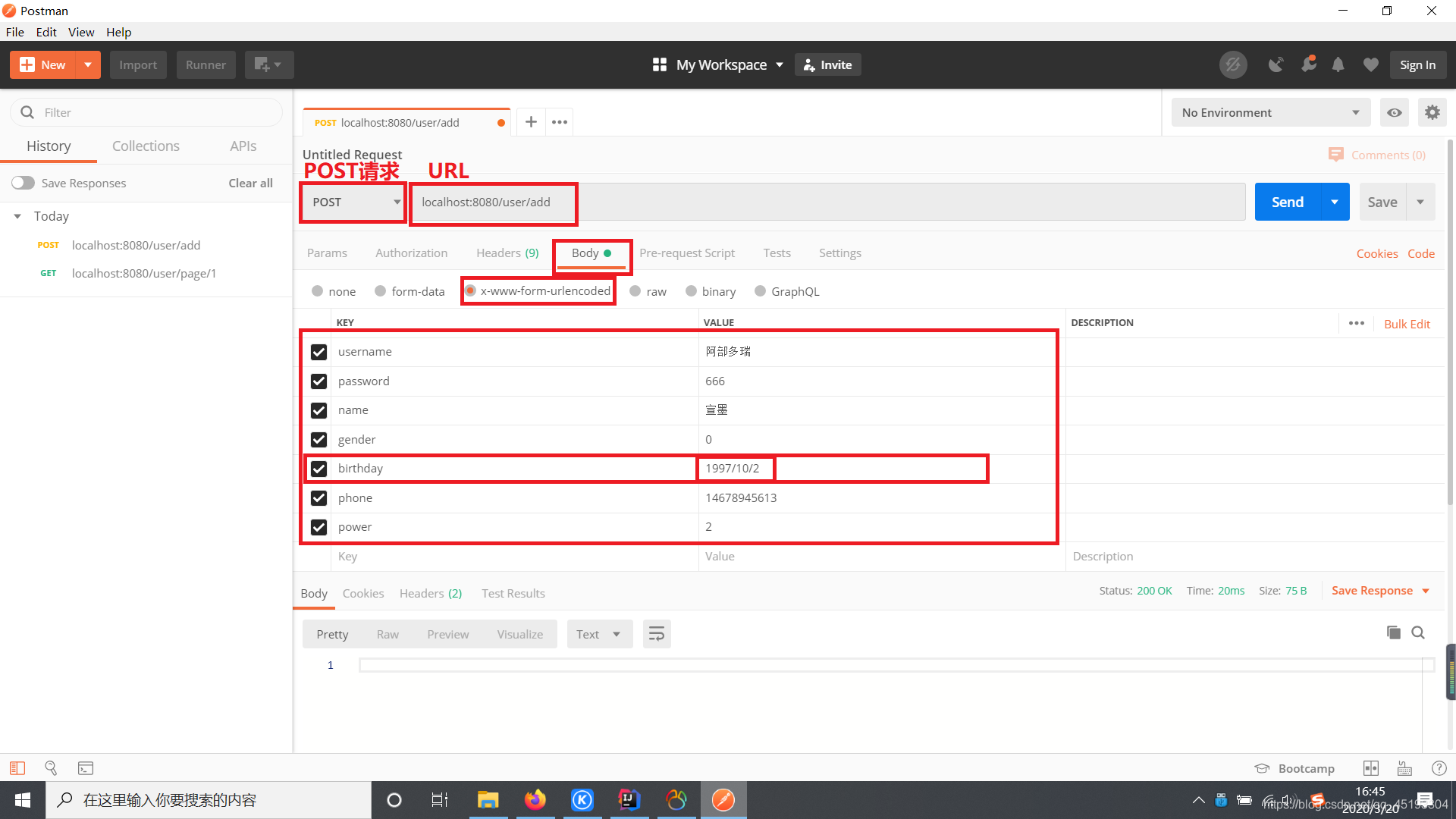Open tab options three-dots menu
The height and width of the screenshot is (819, 1456).
560,122
